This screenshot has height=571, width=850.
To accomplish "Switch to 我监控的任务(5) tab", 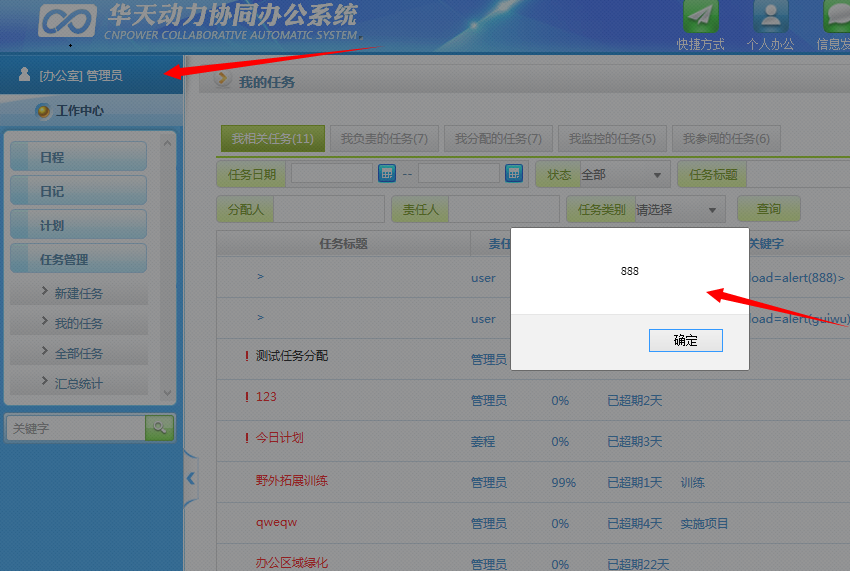I will [612, 139].
